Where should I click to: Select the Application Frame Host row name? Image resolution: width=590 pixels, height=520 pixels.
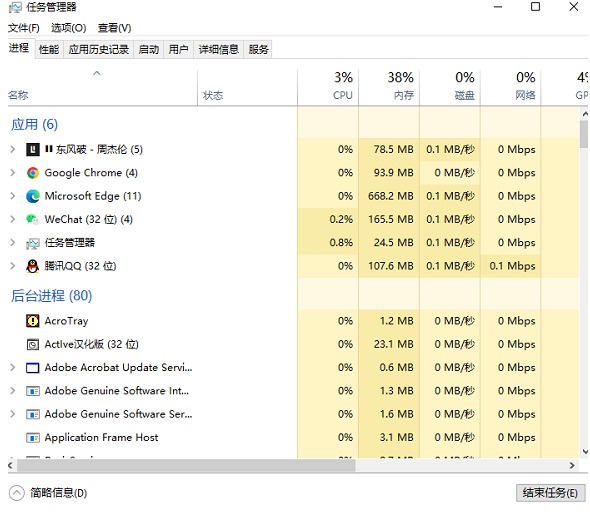point(101,438)
